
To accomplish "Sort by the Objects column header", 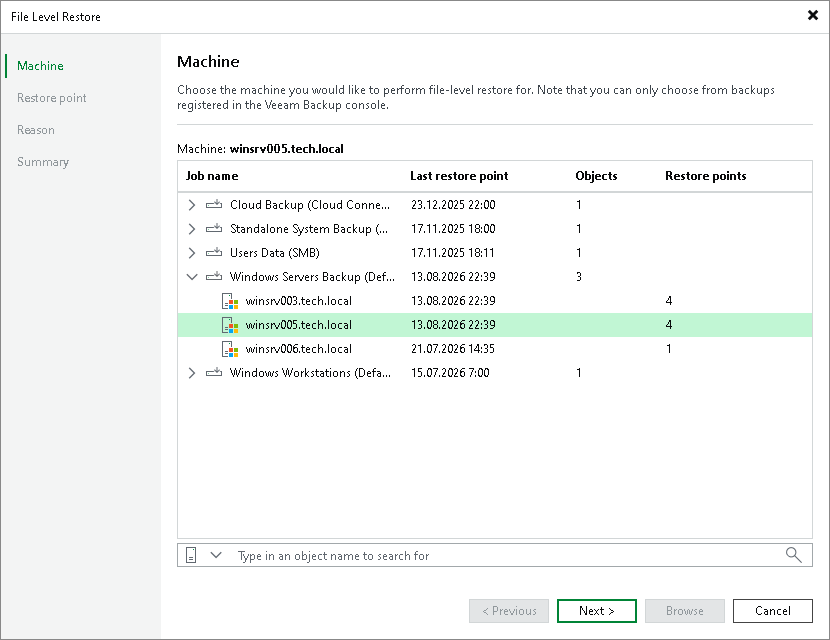I will (x=596, y=176).
